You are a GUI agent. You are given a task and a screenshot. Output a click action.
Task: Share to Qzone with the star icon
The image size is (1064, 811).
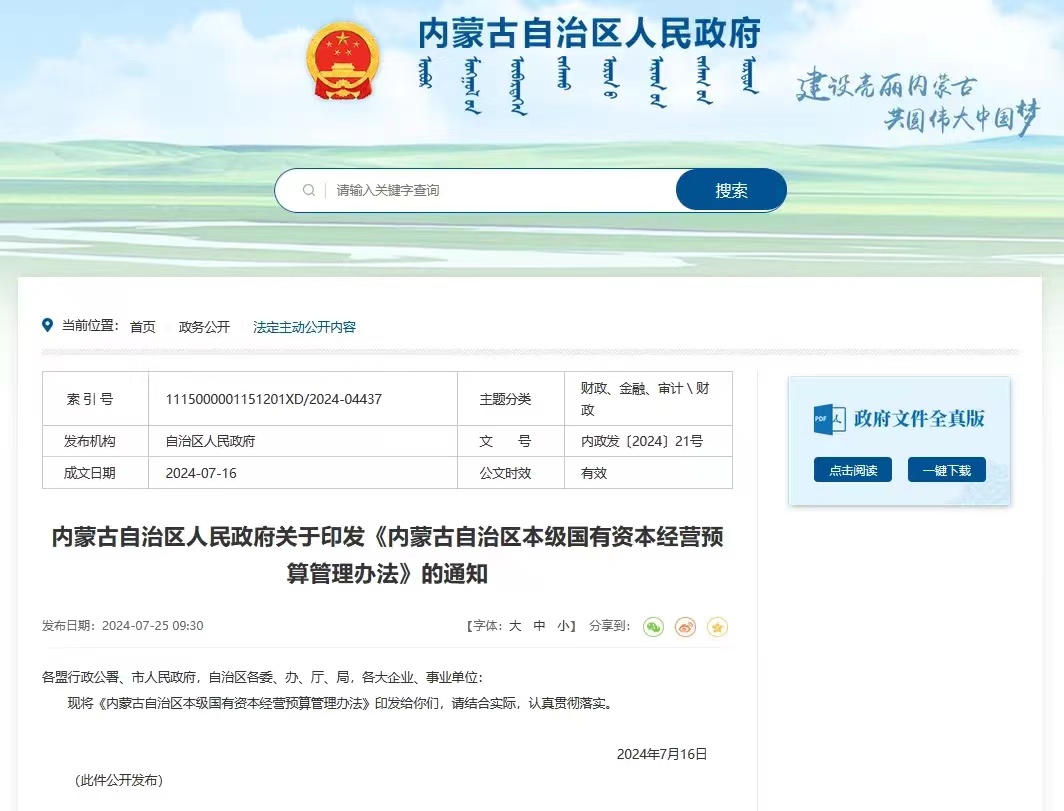pyautogui.click(x=717, y=626)
